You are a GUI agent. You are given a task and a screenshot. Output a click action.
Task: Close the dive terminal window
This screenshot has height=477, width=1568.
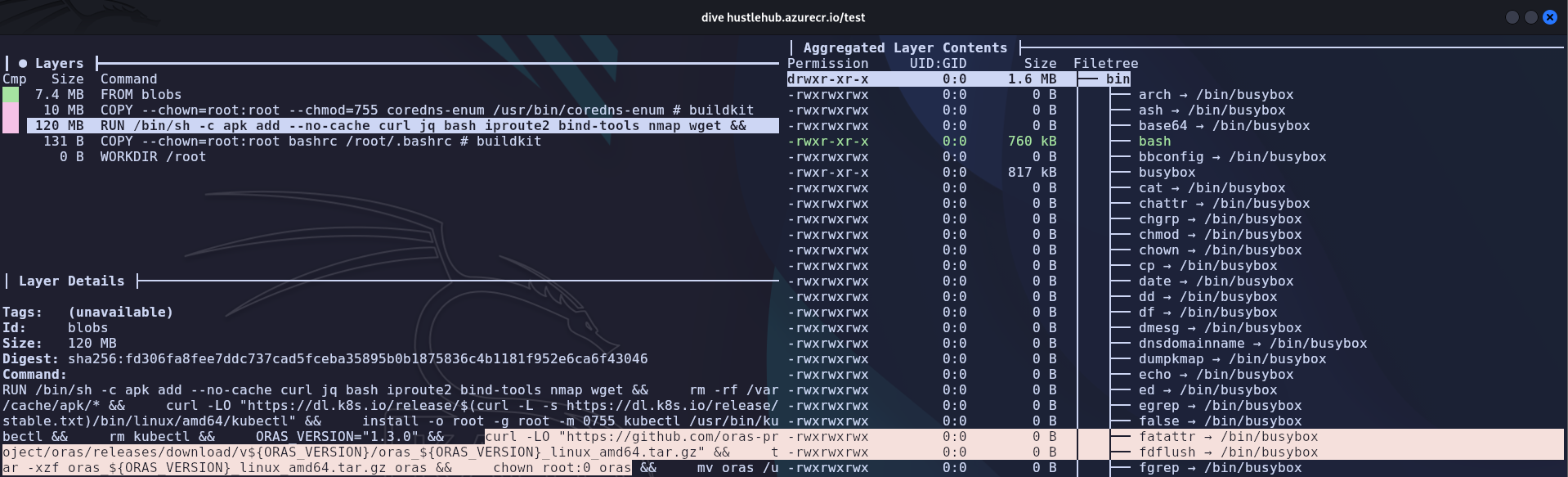(1549, 17)
